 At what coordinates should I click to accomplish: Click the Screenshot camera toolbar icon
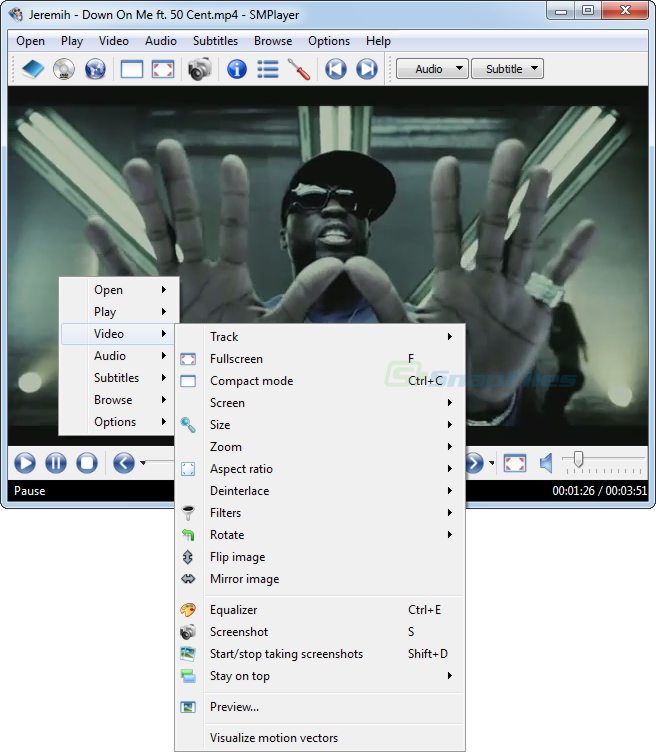point(199,69)
